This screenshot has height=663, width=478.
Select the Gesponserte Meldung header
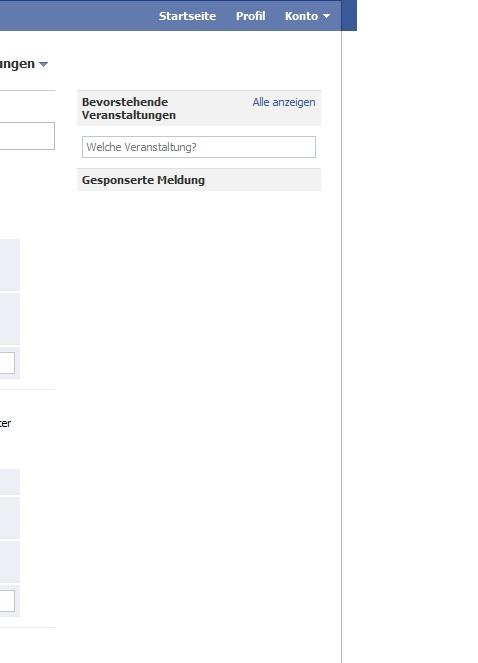coord(143,180)
